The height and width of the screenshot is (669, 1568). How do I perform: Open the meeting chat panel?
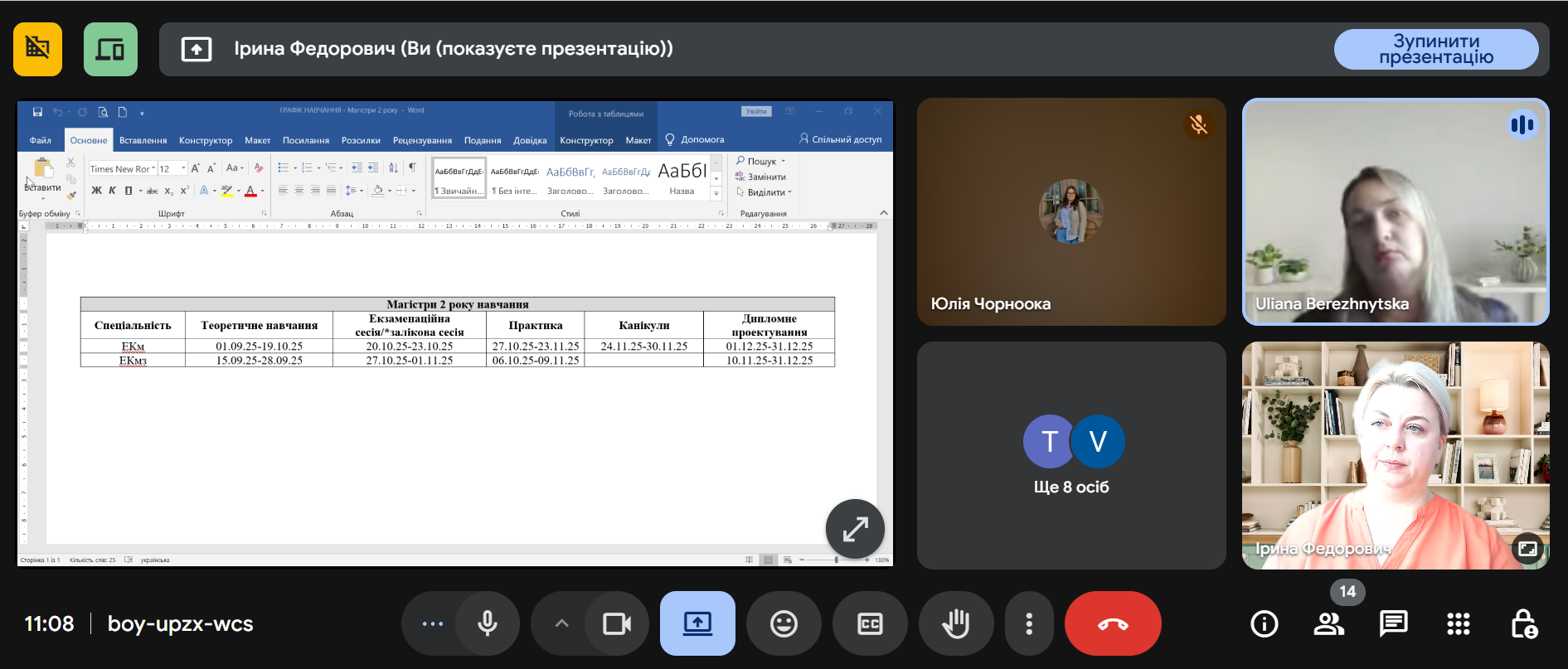(x=1393, y=623)
